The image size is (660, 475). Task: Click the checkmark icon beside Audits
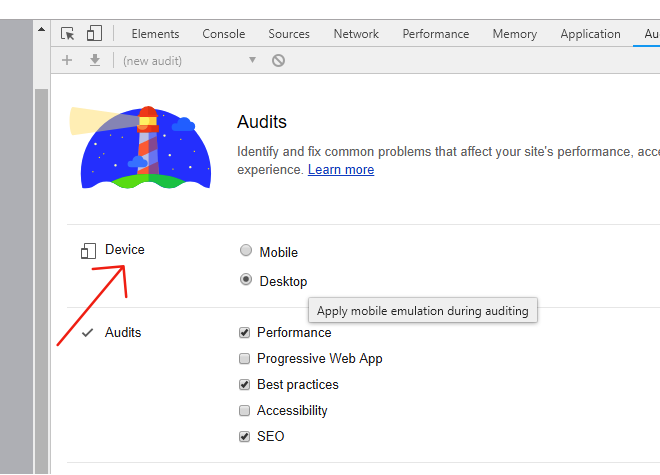pyautogui.click(x=87, y=333)
